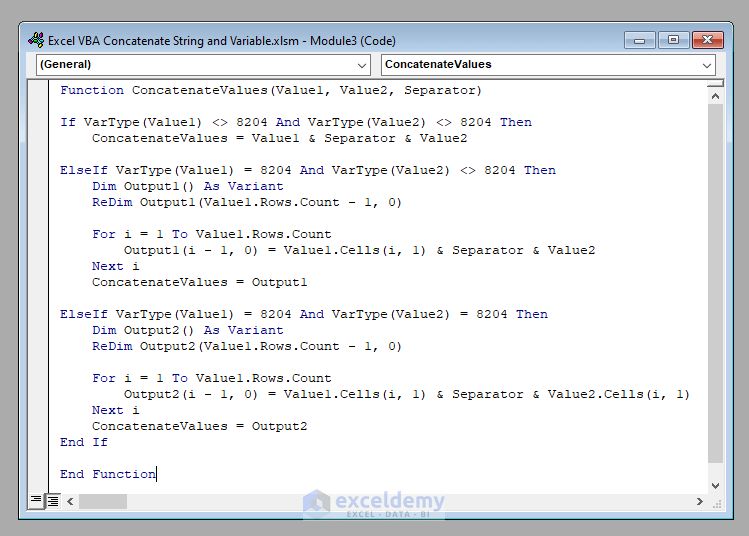
Task: Click vertical scrollbar down arrow
Action: coord(715,486)
